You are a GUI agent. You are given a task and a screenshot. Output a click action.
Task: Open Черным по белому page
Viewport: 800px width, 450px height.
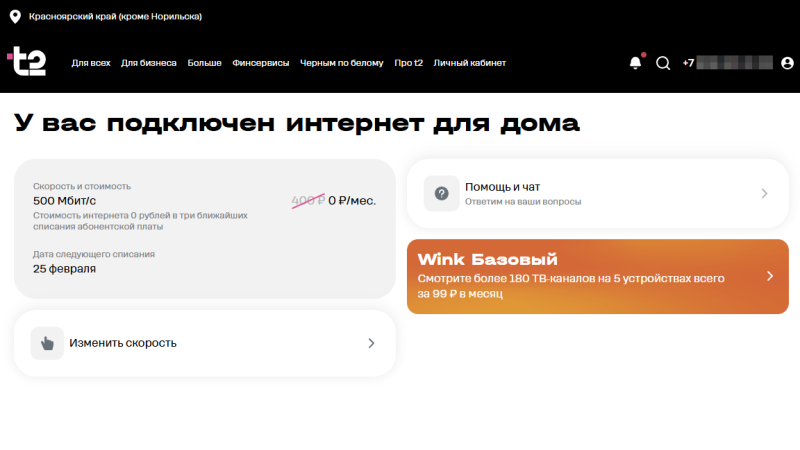(x=342, y=63)
